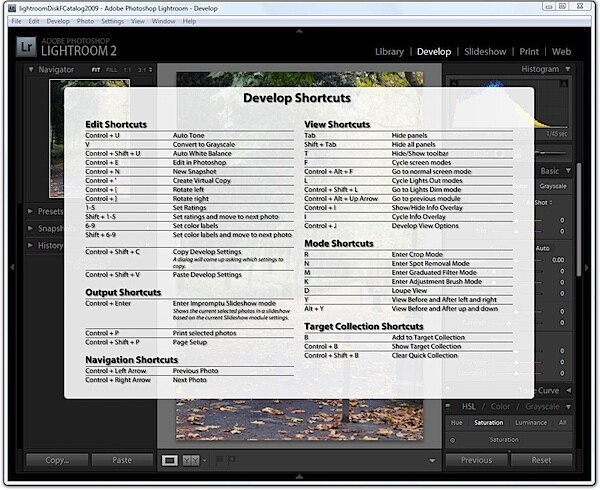
Task: Open the Photo menu
Action: tap(85, 21)
